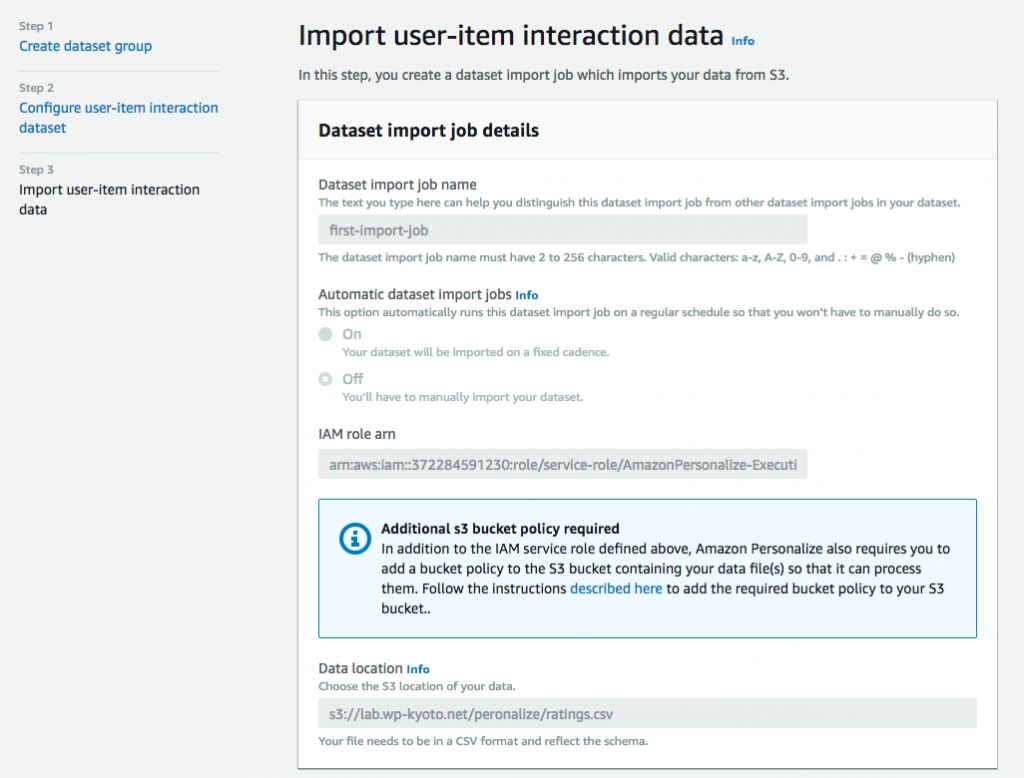Viewport: 1024px width, 778px height.
Task: Click the 'Dataset import job name' label
Action: (x=398, y=185)
